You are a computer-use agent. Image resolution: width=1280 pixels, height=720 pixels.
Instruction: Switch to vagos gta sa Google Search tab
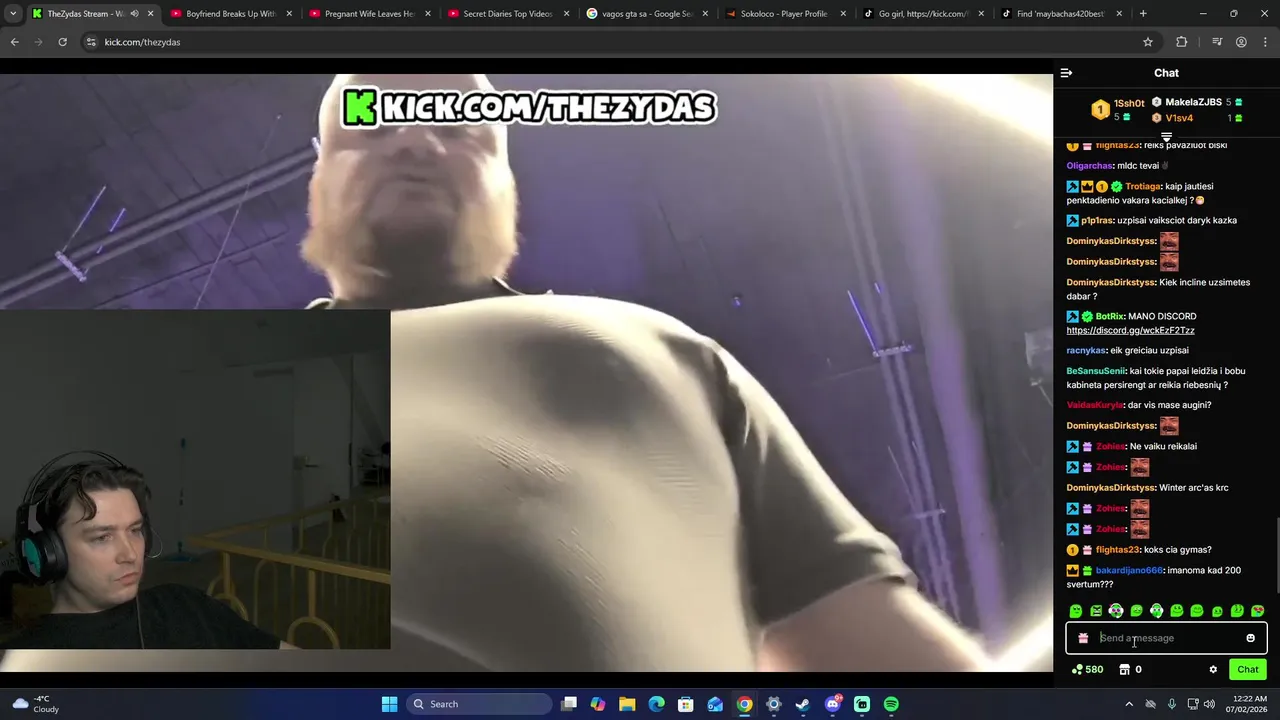pyautogui.click(x=645, y=14)
